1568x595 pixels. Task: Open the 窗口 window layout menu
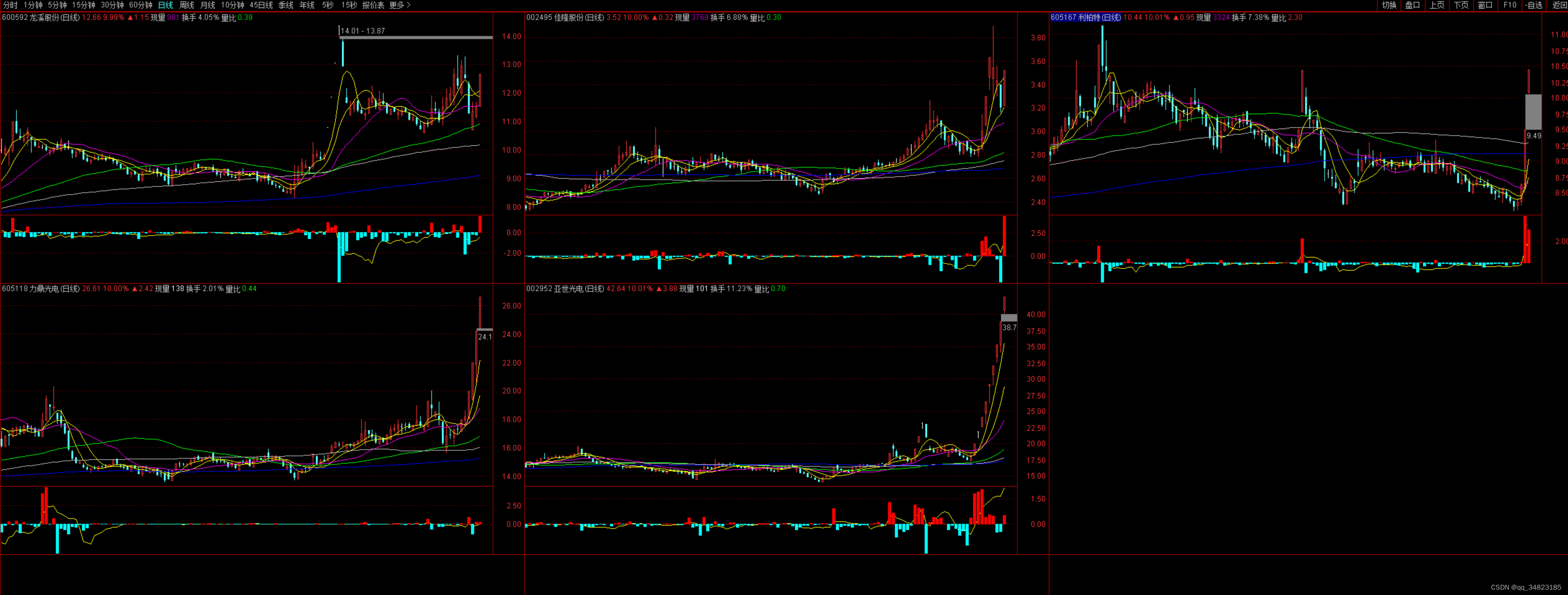[x=1485, y=5]
